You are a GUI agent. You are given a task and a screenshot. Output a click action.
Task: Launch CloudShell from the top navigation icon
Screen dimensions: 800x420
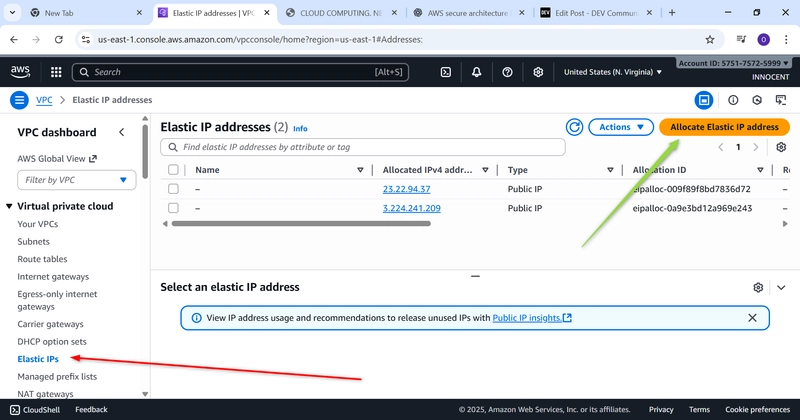[x=445, y=72]
